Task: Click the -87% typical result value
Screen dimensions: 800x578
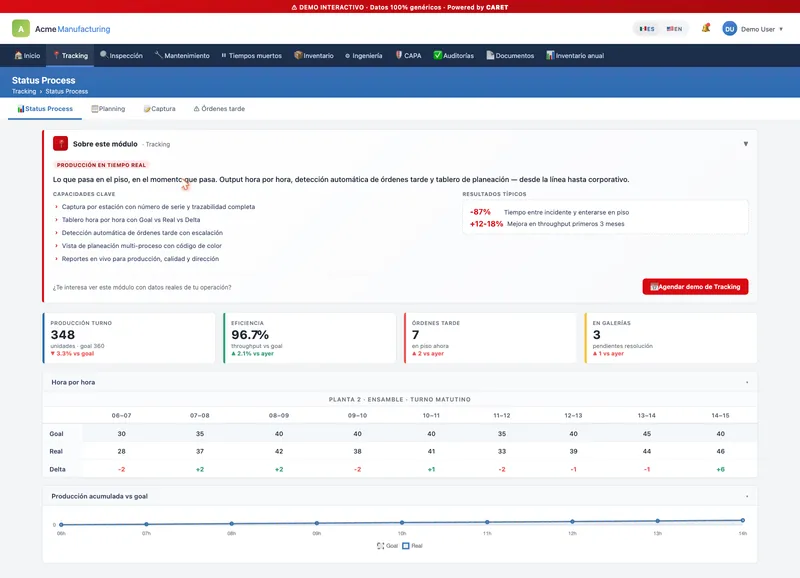Action: tap(480, 212)
